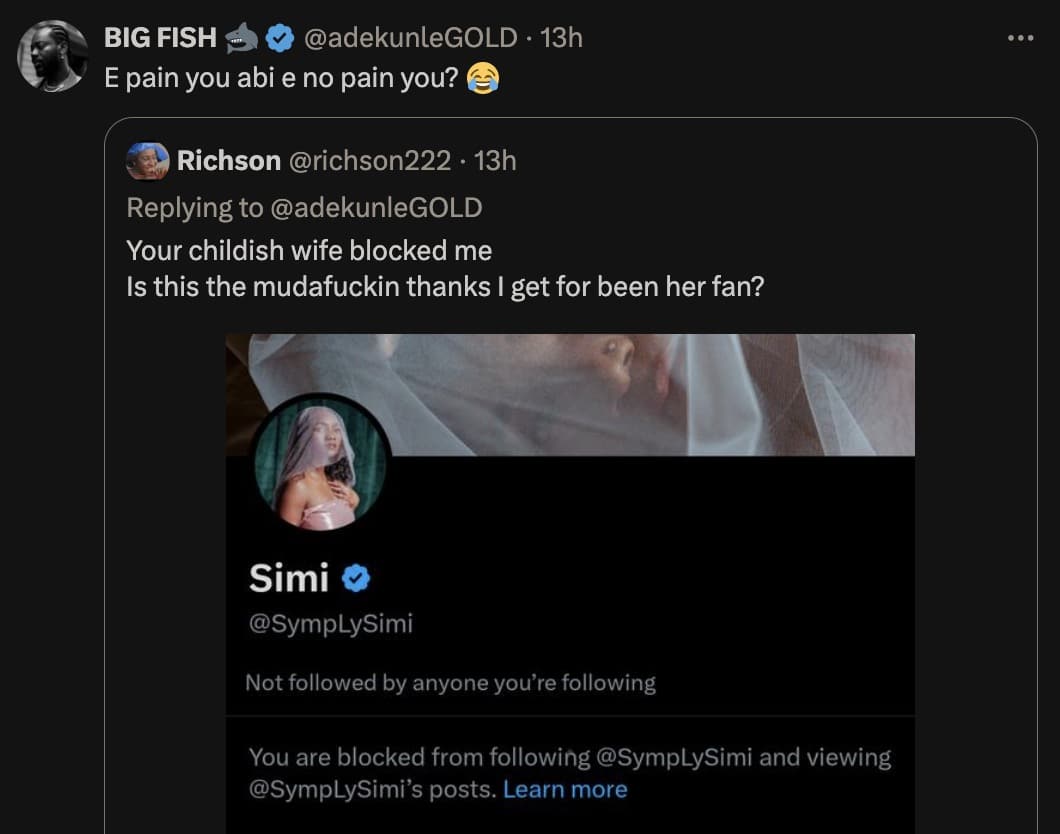Image resolution: width=1060 pixels, height=834 pixels.
Task: Click the verified badge next to Simi
Action: click(355, 578)
